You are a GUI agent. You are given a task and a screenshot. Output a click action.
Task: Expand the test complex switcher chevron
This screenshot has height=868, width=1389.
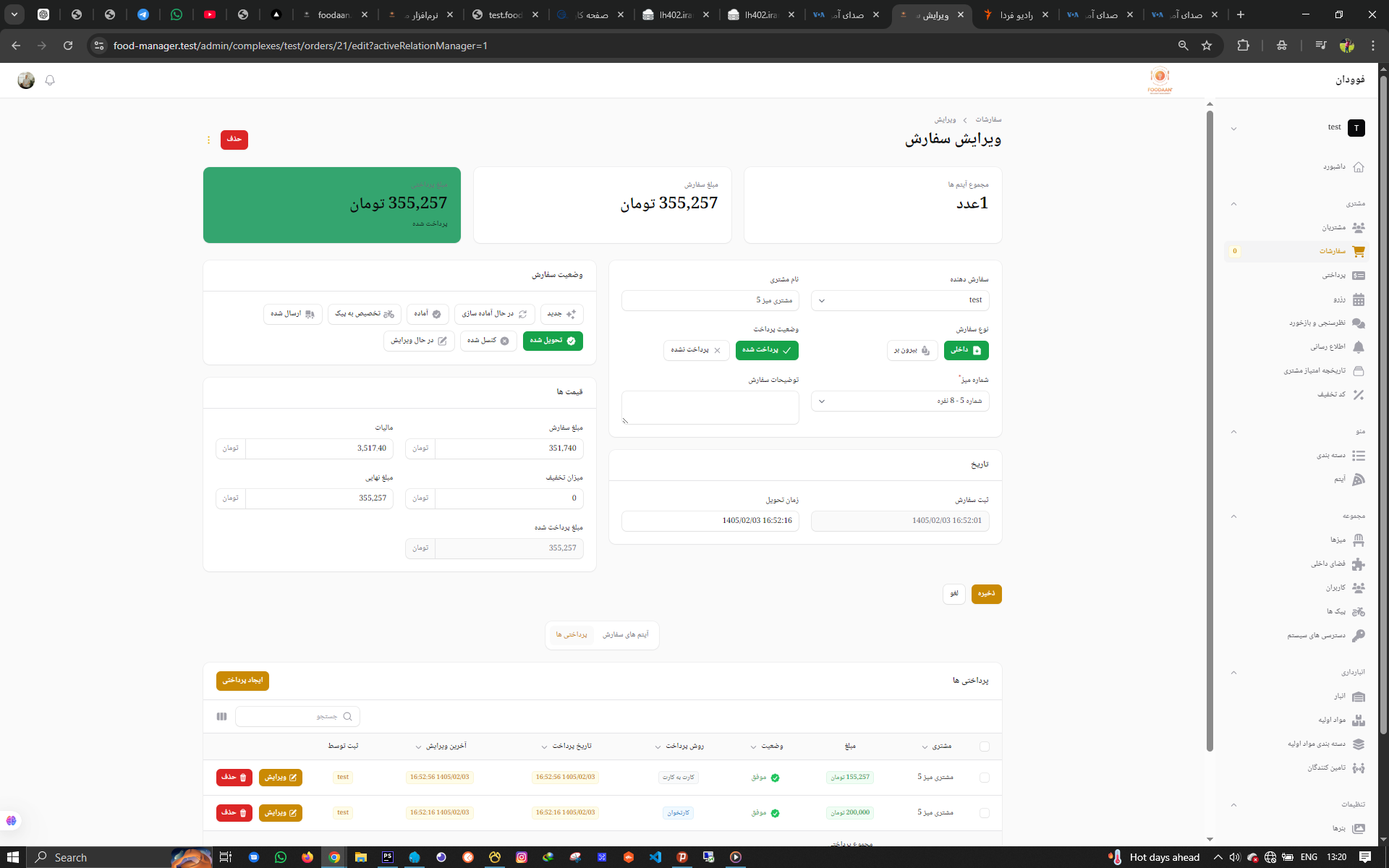tap(1233, 129)
